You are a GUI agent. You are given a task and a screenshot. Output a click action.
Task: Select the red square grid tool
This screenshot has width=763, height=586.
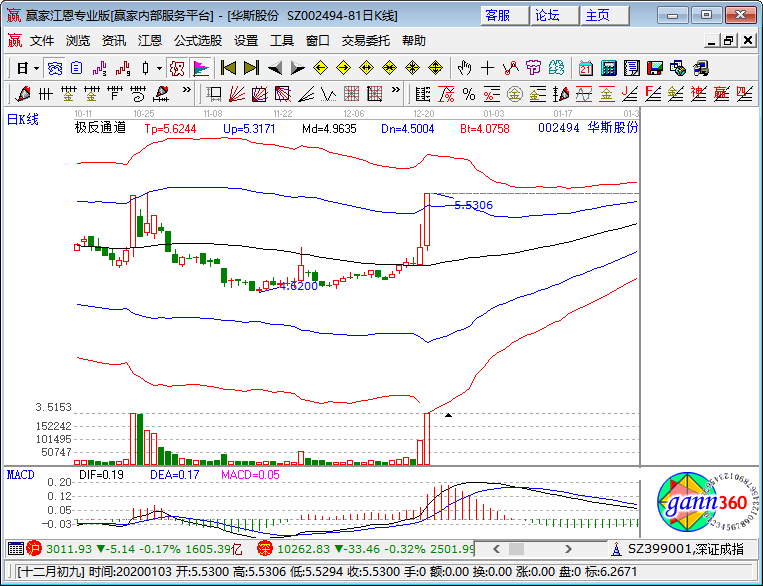(x=351, y=93)
